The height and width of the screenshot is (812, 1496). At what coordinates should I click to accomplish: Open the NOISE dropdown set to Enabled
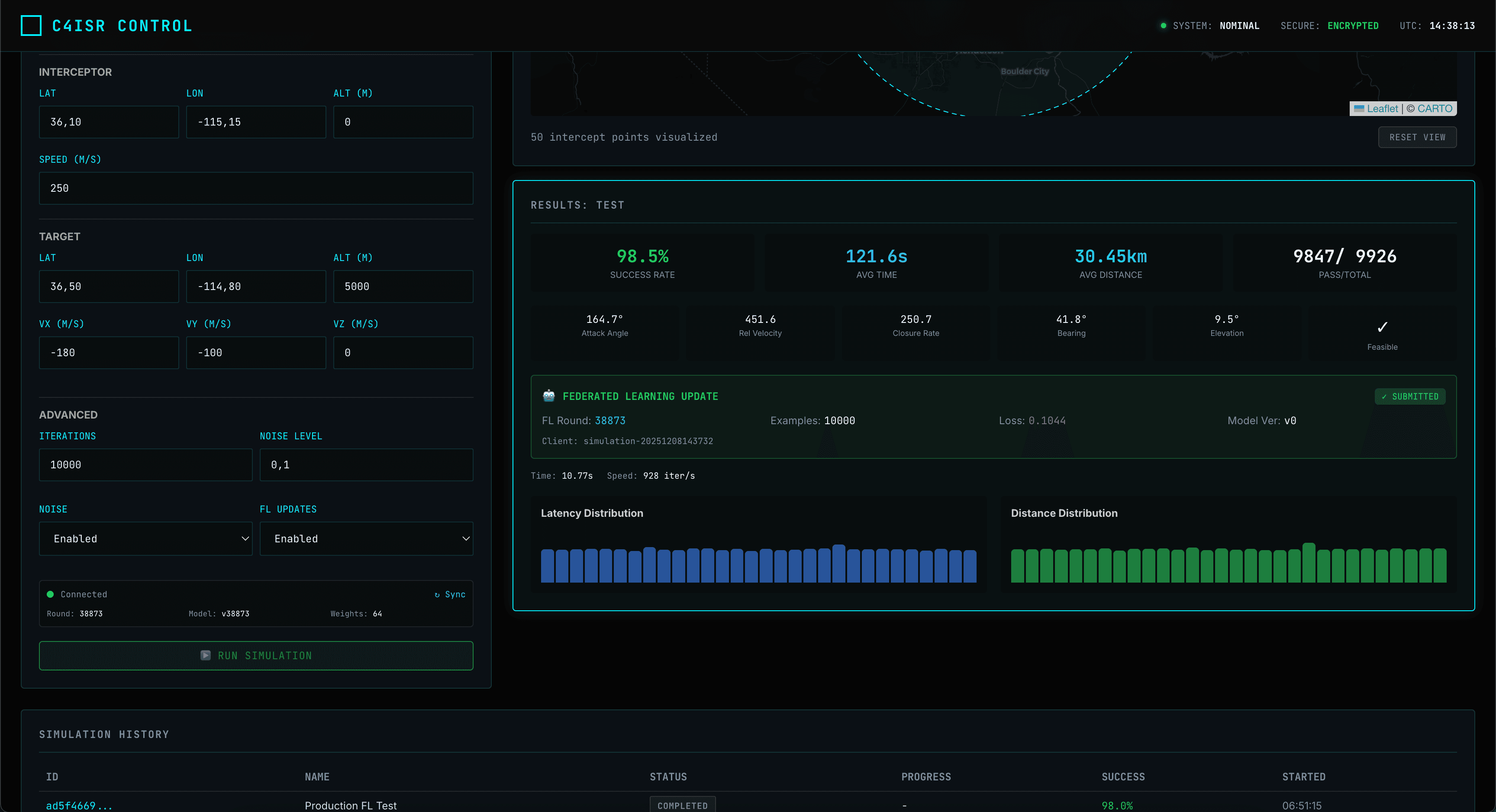tap(145, 538)
